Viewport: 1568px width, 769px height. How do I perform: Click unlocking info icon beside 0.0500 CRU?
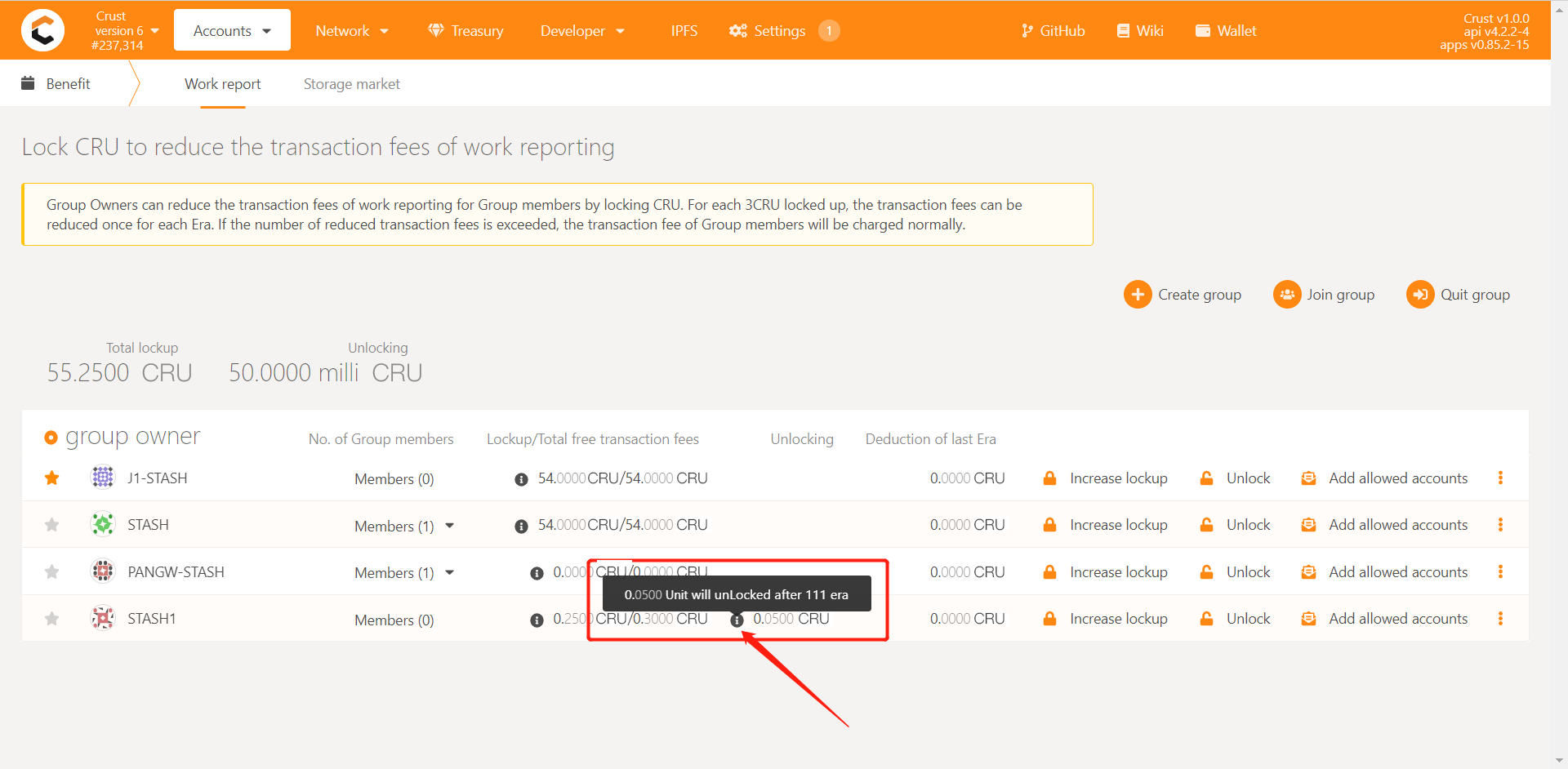point(737,620)
